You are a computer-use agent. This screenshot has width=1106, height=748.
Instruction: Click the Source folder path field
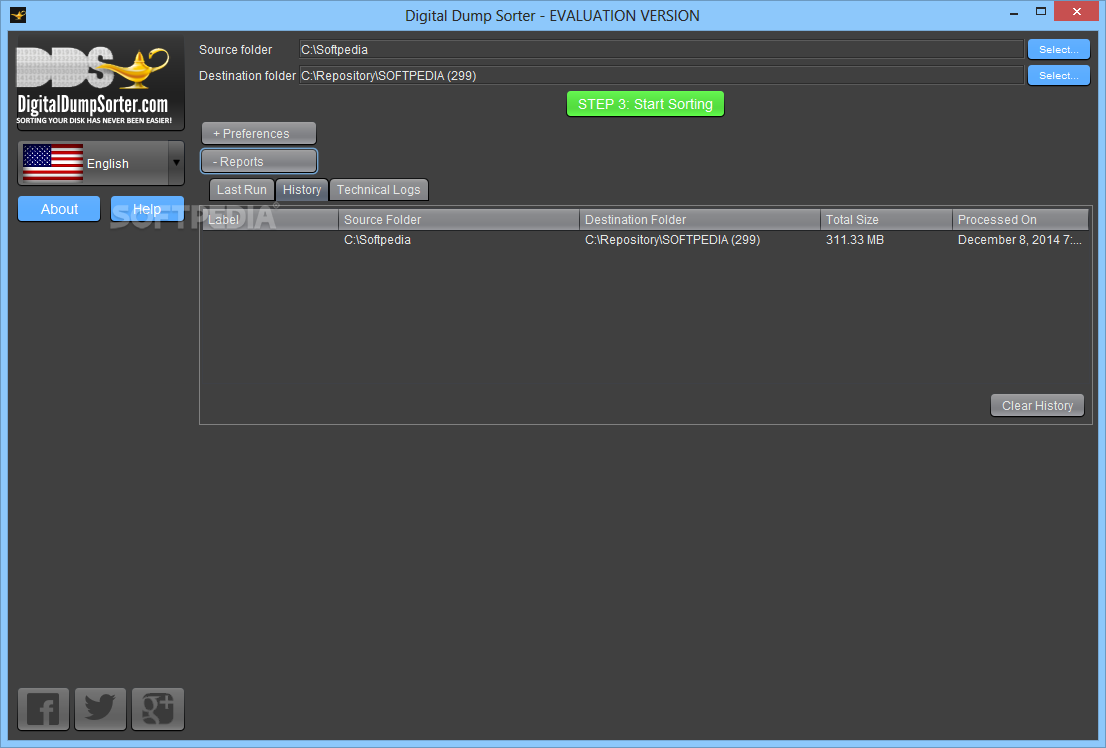pyautogui.click(x=661, y=49)
